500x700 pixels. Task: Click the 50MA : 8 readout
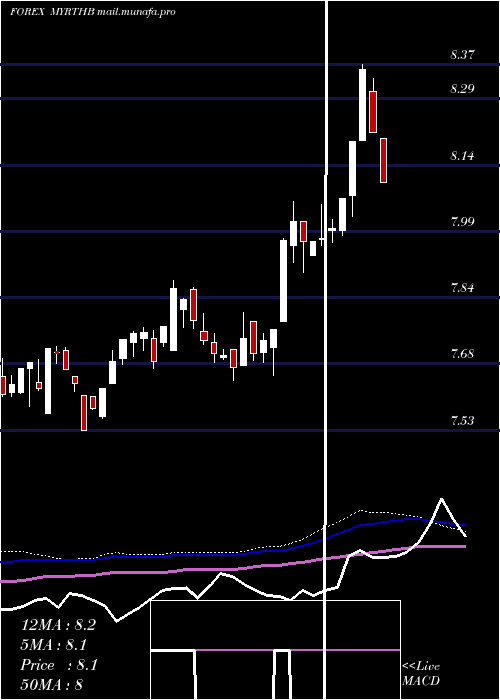52,684
